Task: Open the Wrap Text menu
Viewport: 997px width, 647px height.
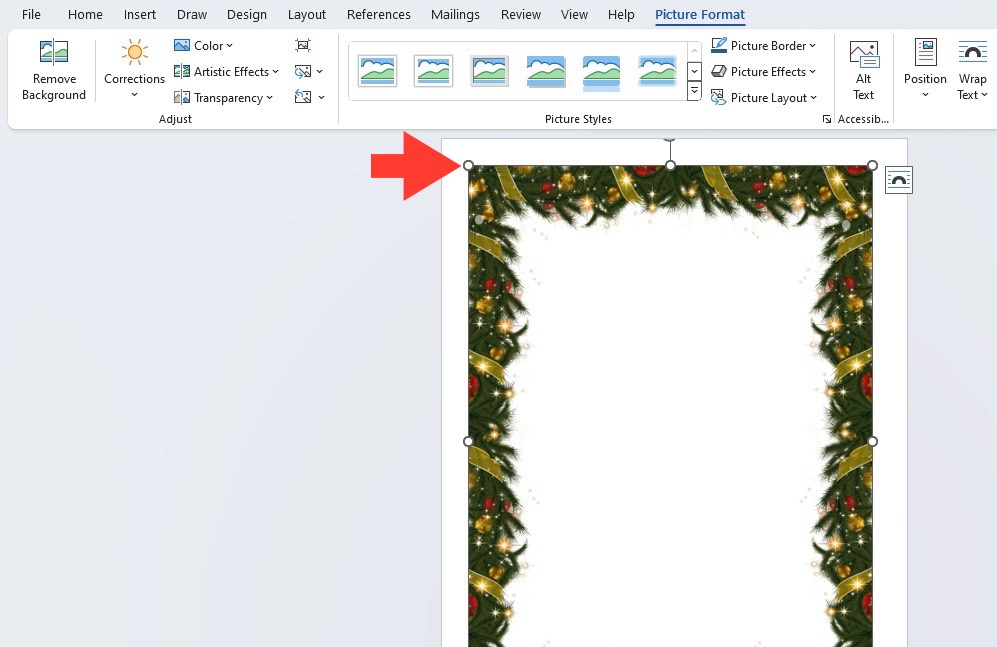Action: [972, 70]
